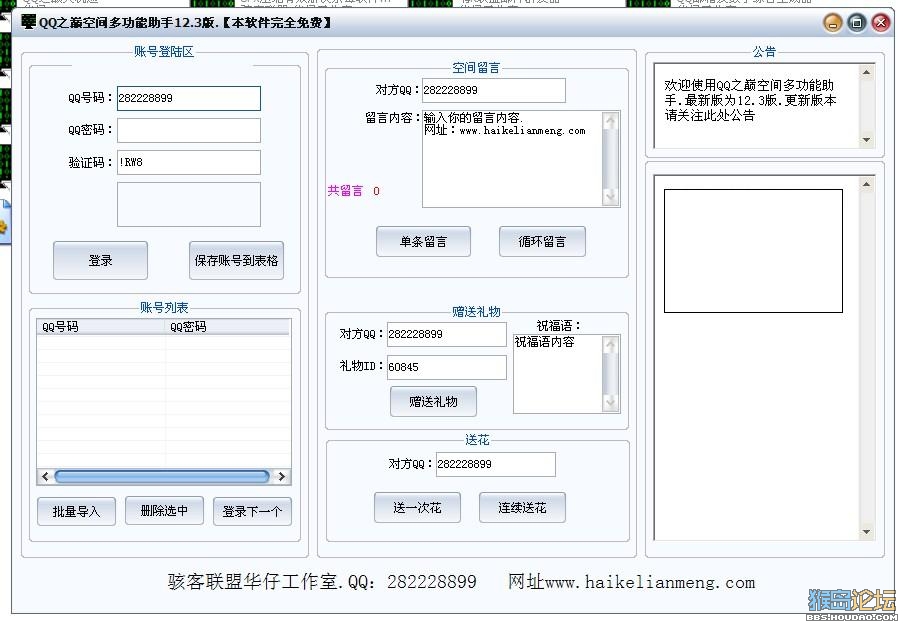Viewport: 903px width, 626px height.
Task: Click the 验证码 captcha input field
Action: point(189,162)
